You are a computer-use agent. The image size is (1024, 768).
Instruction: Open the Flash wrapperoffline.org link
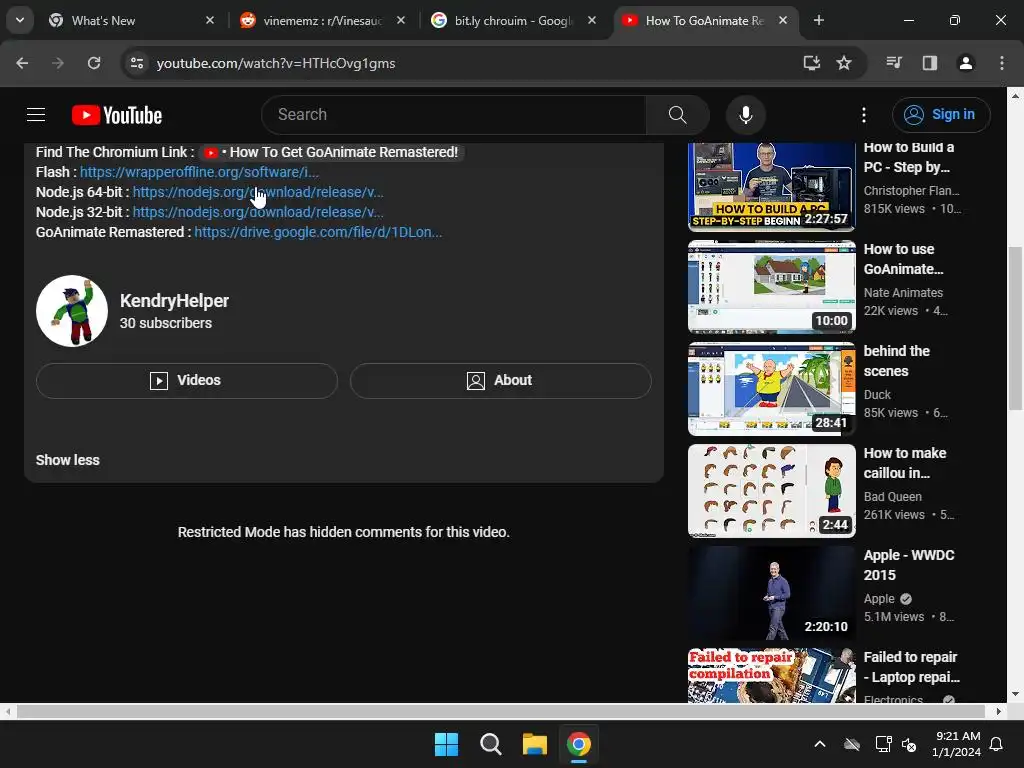point(199,172)
